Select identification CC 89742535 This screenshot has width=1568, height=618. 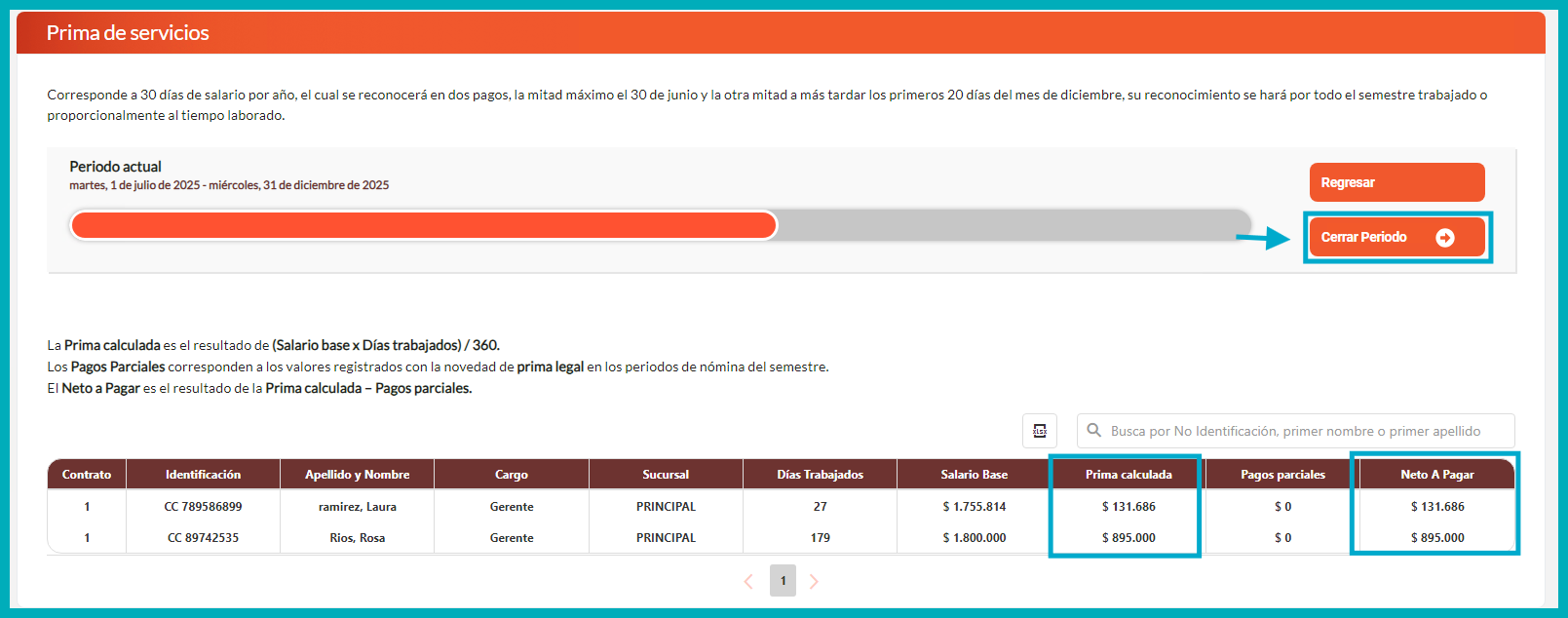[203, 538]
